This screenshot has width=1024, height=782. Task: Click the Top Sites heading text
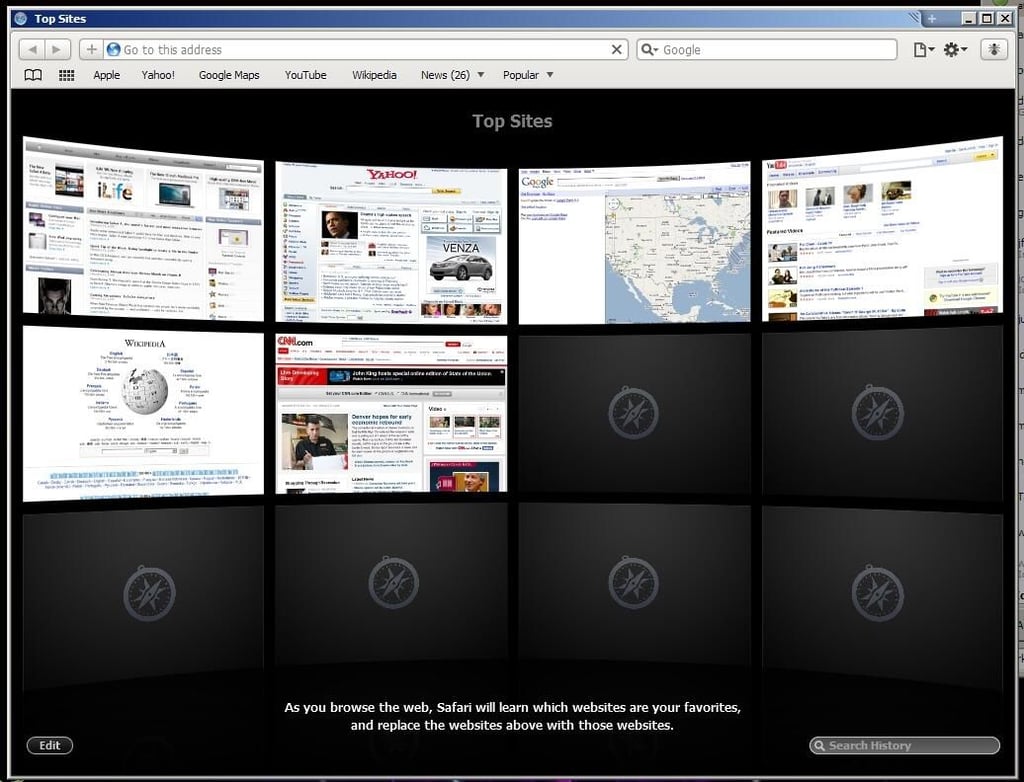[512, 121]
